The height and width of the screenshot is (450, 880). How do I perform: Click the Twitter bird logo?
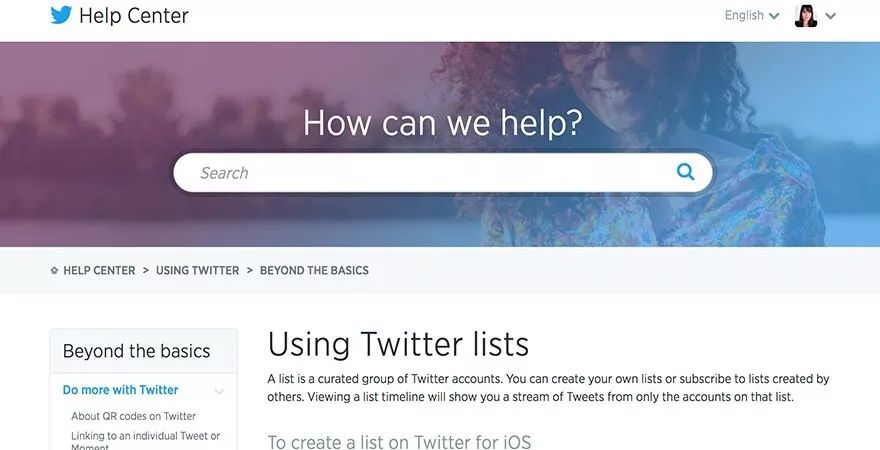[x=61, y=15]
